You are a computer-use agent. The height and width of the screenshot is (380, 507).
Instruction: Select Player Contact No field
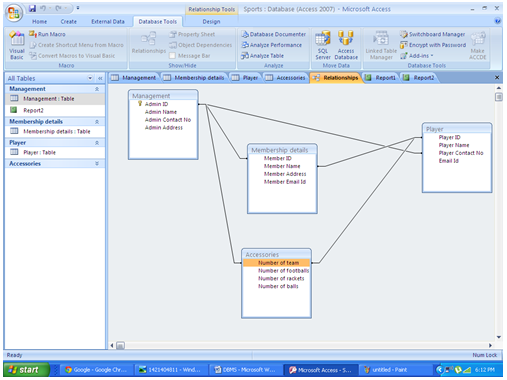pos(461,153)
